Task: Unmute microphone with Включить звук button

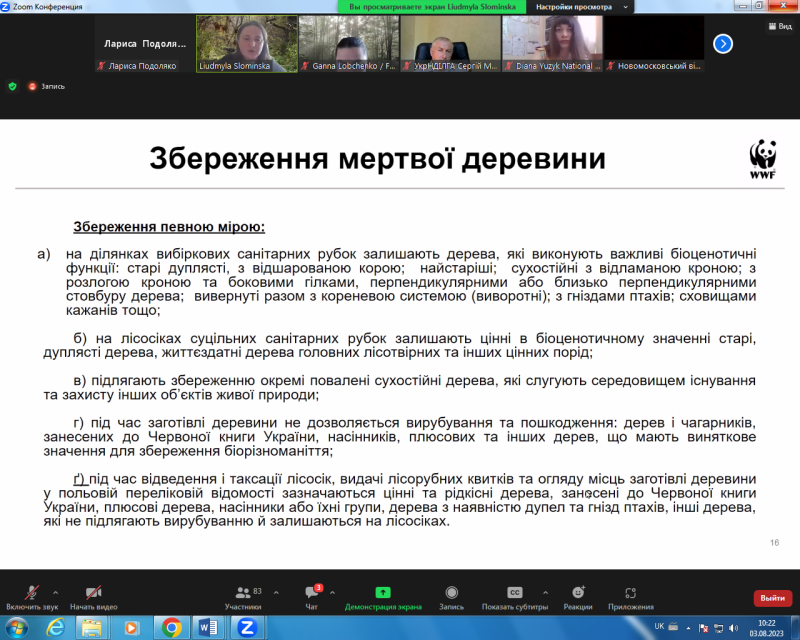Action: [x=31, y=593]
